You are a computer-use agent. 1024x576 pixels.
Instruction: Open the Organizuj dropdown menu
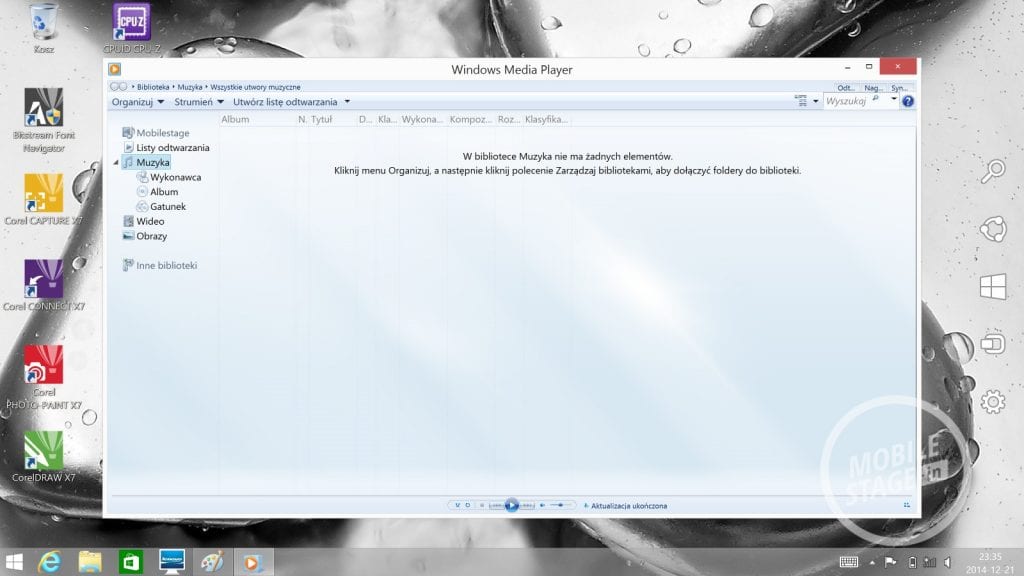pyautogui.click(x=137, y=101)
